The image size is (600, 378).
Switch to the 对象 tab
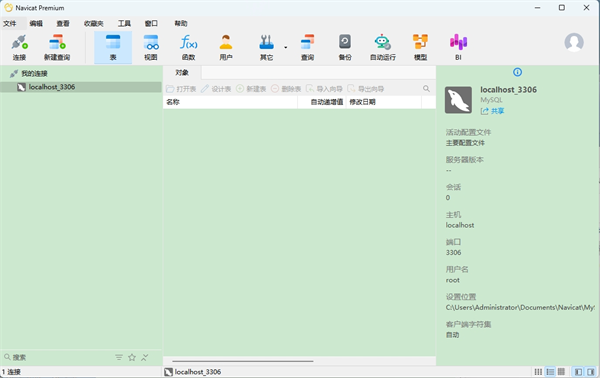pyautogui.click(x=182, y=73)
